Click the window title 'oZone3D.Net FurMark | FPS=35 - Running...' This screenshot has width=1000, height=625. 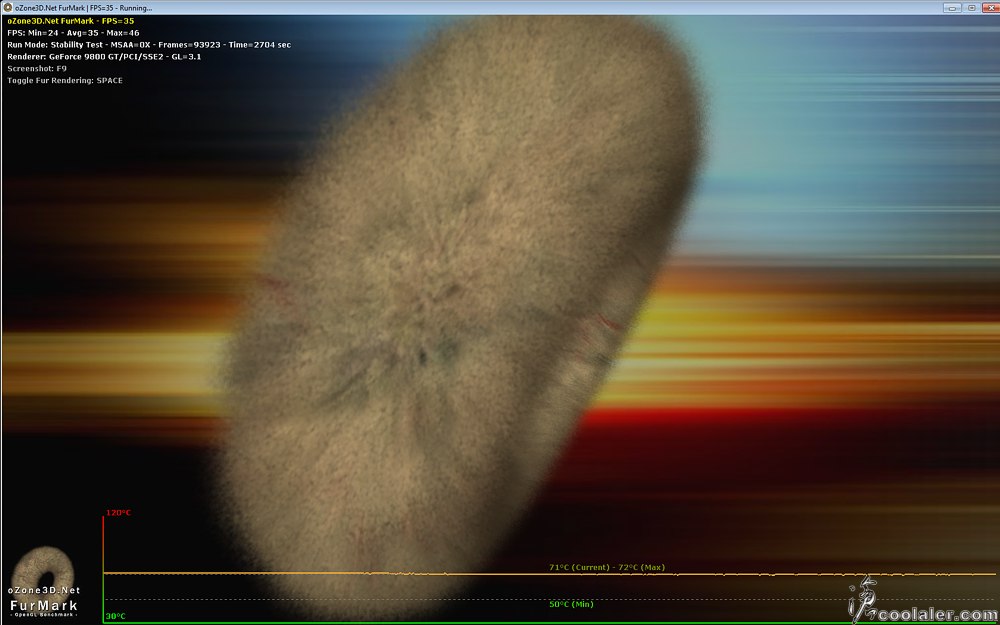pyautogui.click(x=84, y=8)
